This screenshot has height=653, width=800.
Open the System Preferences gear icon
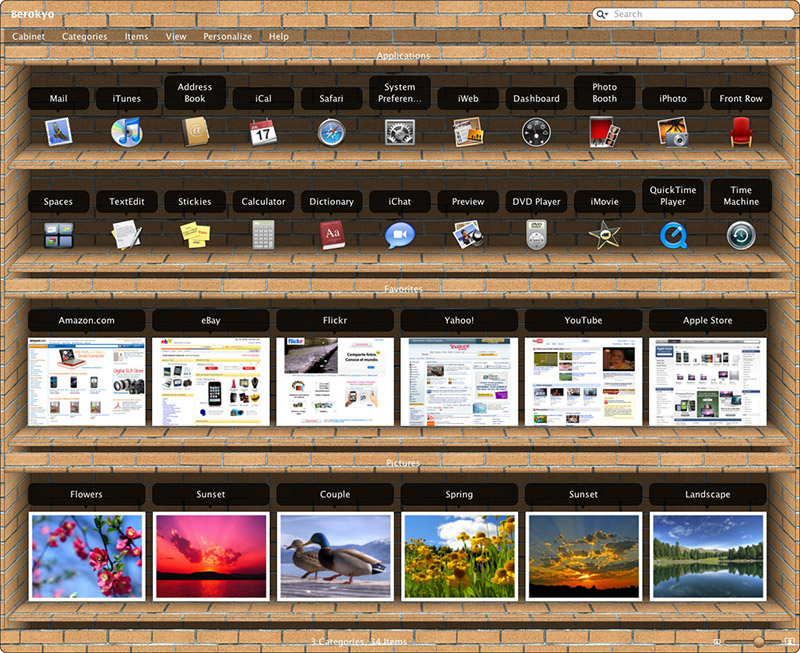click(x=399, y=133)
